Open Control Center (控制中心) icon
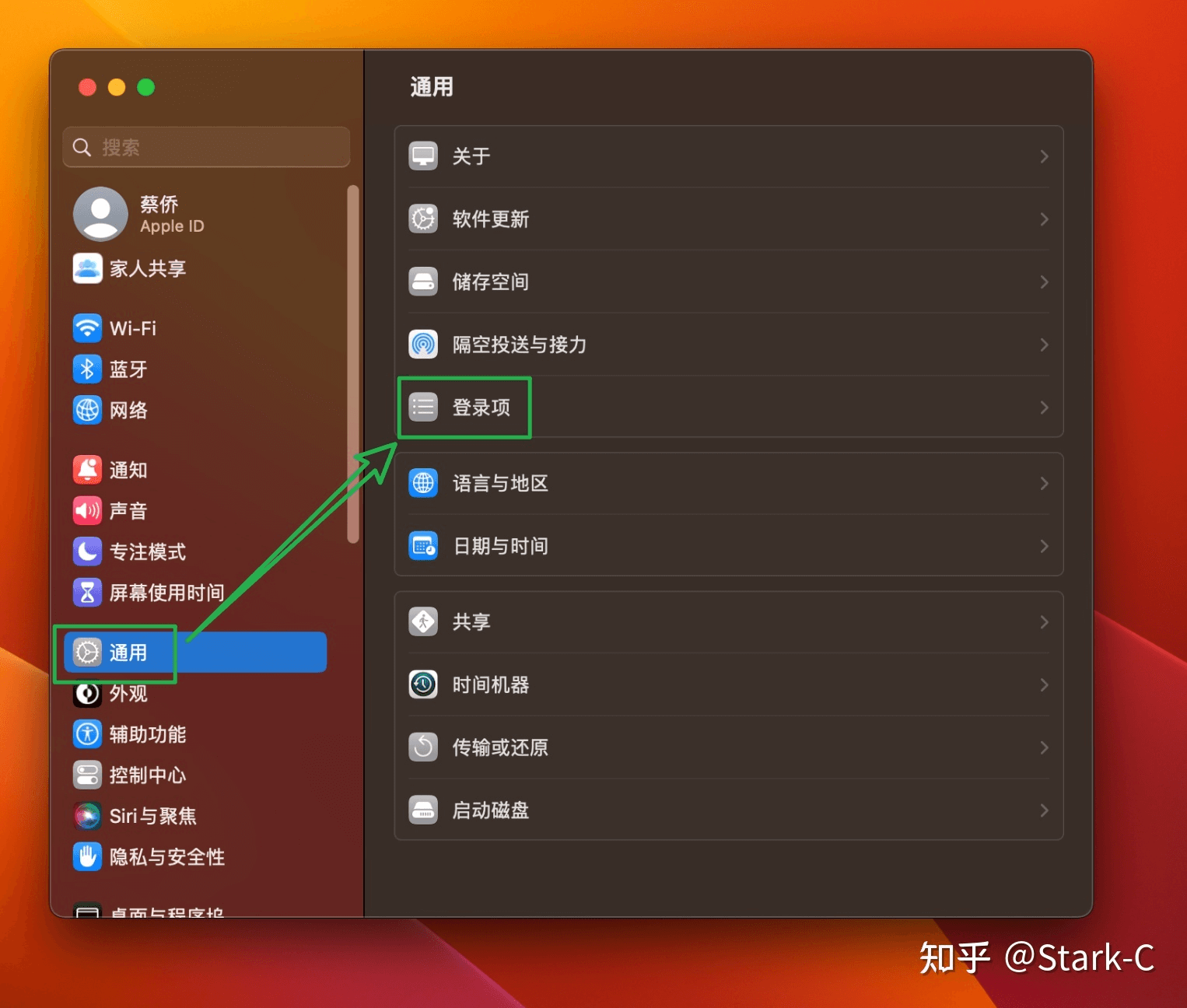Image resolution: width=1187 pixels, height=1008 pixels. [x=87, y=775]
